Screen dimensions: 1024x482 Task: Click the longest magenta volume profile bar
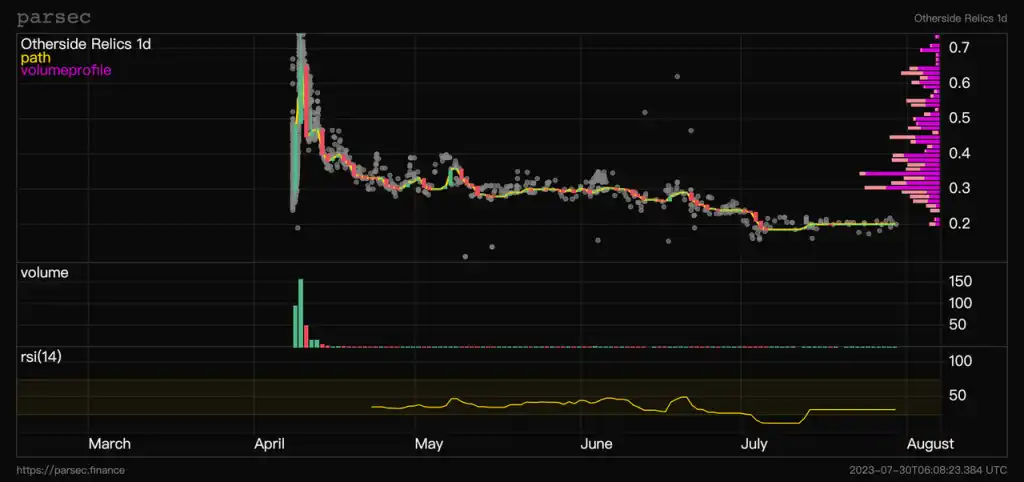tap(899, 174)
